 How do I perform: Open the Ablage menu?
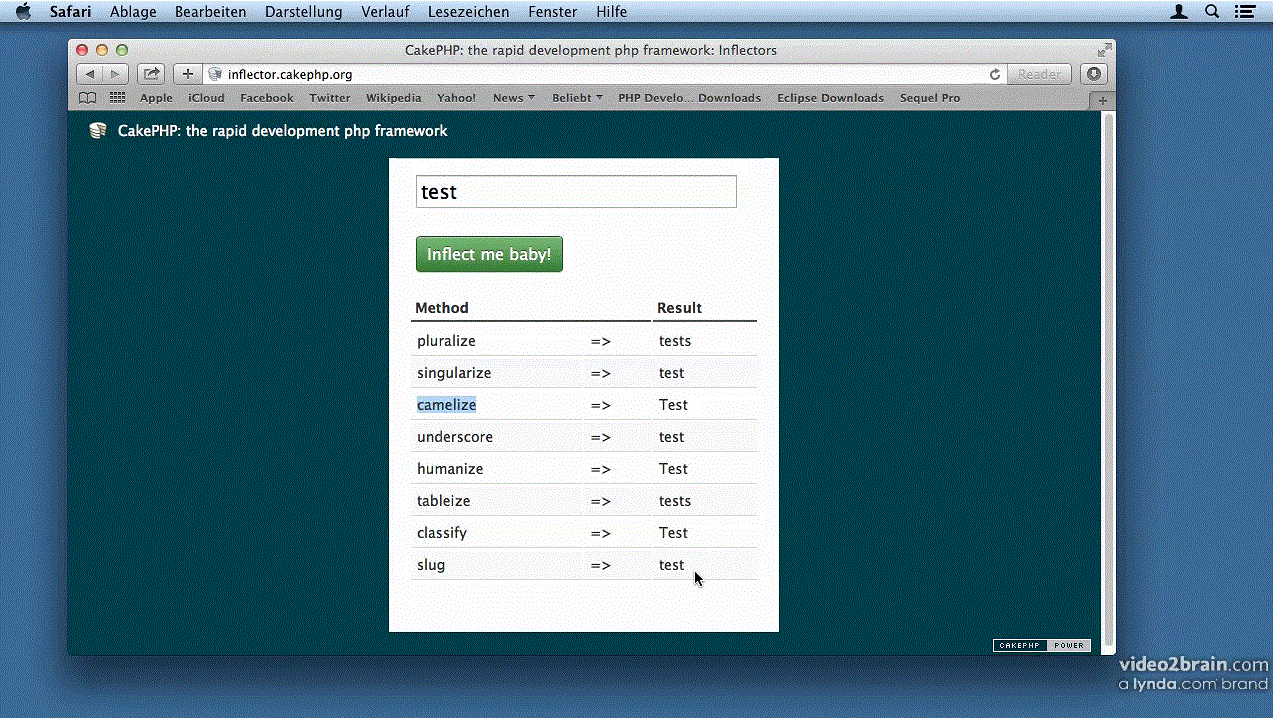point(133,12)
